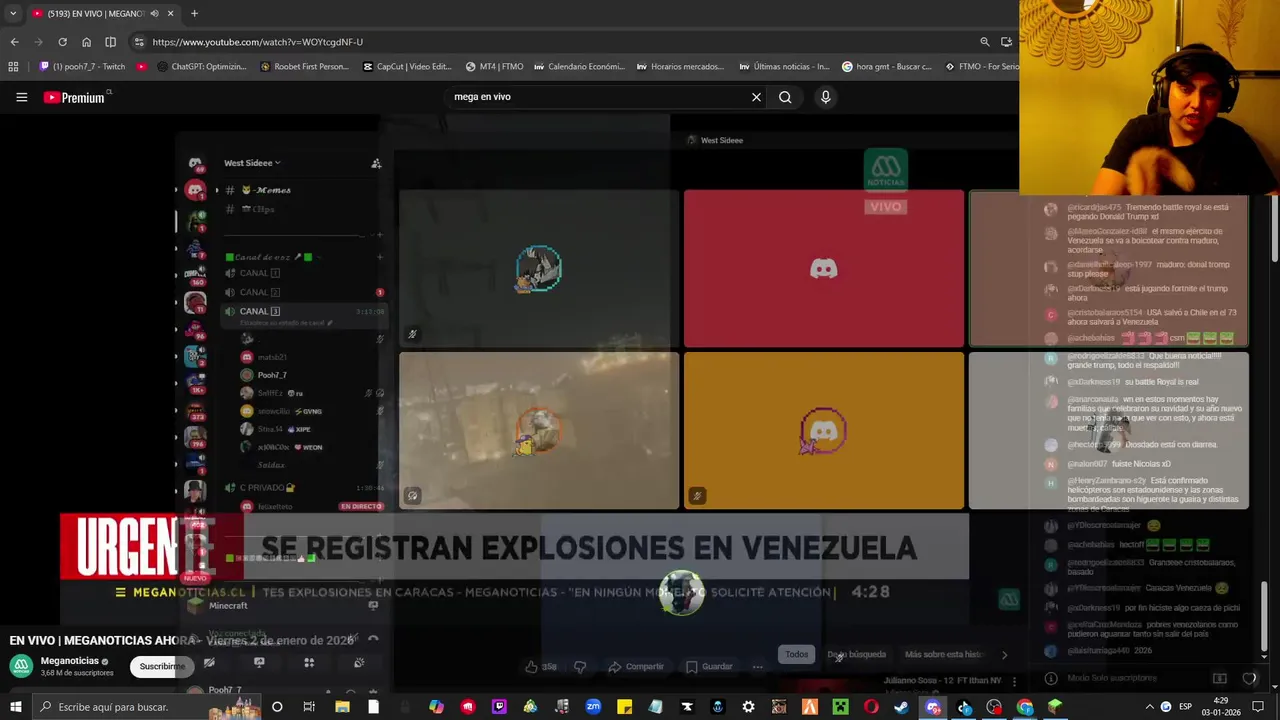This screenshot has height=720, width=1280.
Task: Open Chrome from the Windows taskbar
Action: tap(1025, 707)
